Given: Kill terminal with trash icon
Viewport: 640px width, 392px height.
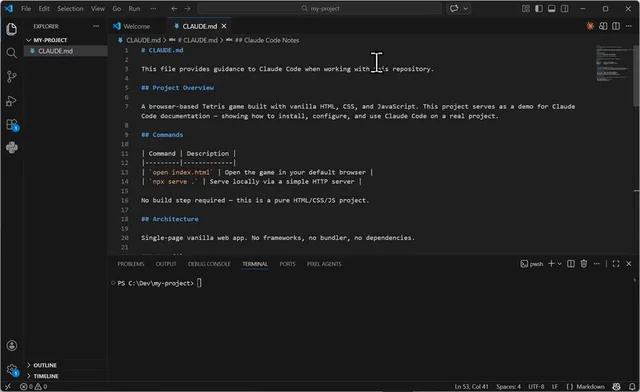Looking at the screenshot, I should (x=584, y=264).
